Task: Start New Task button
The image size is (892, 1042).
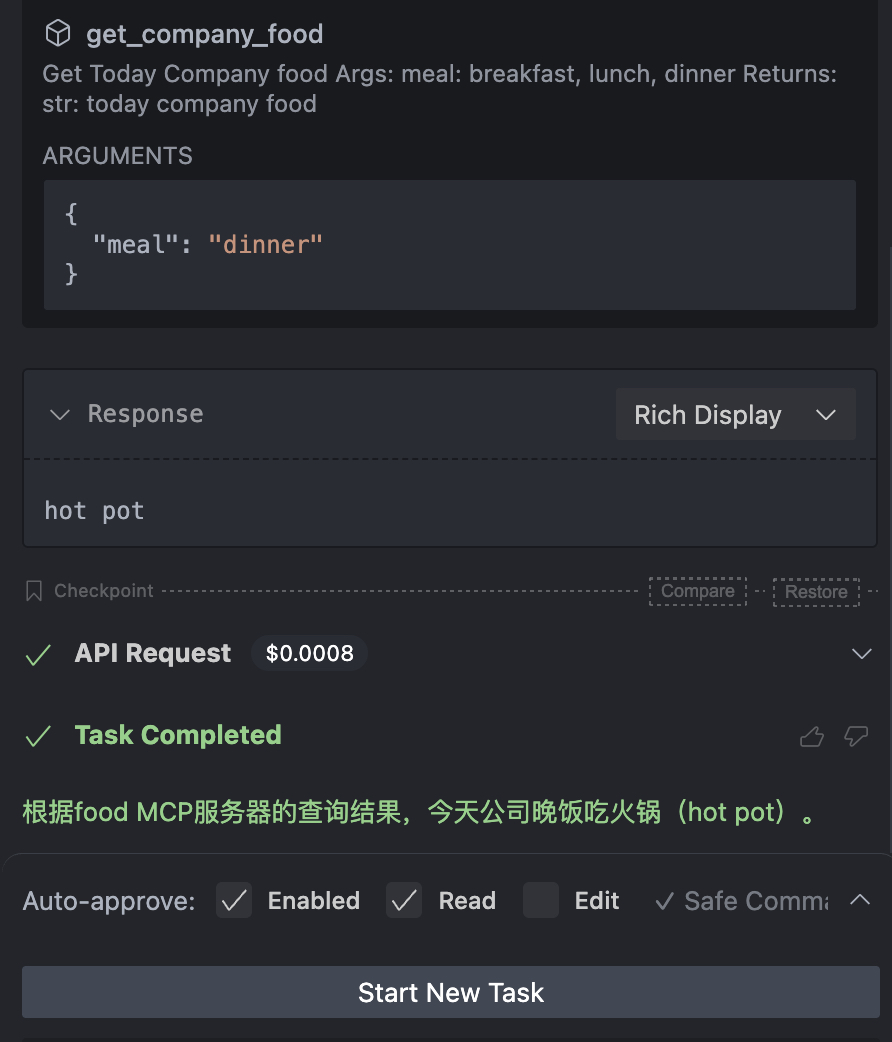Action: pos(451,992)
